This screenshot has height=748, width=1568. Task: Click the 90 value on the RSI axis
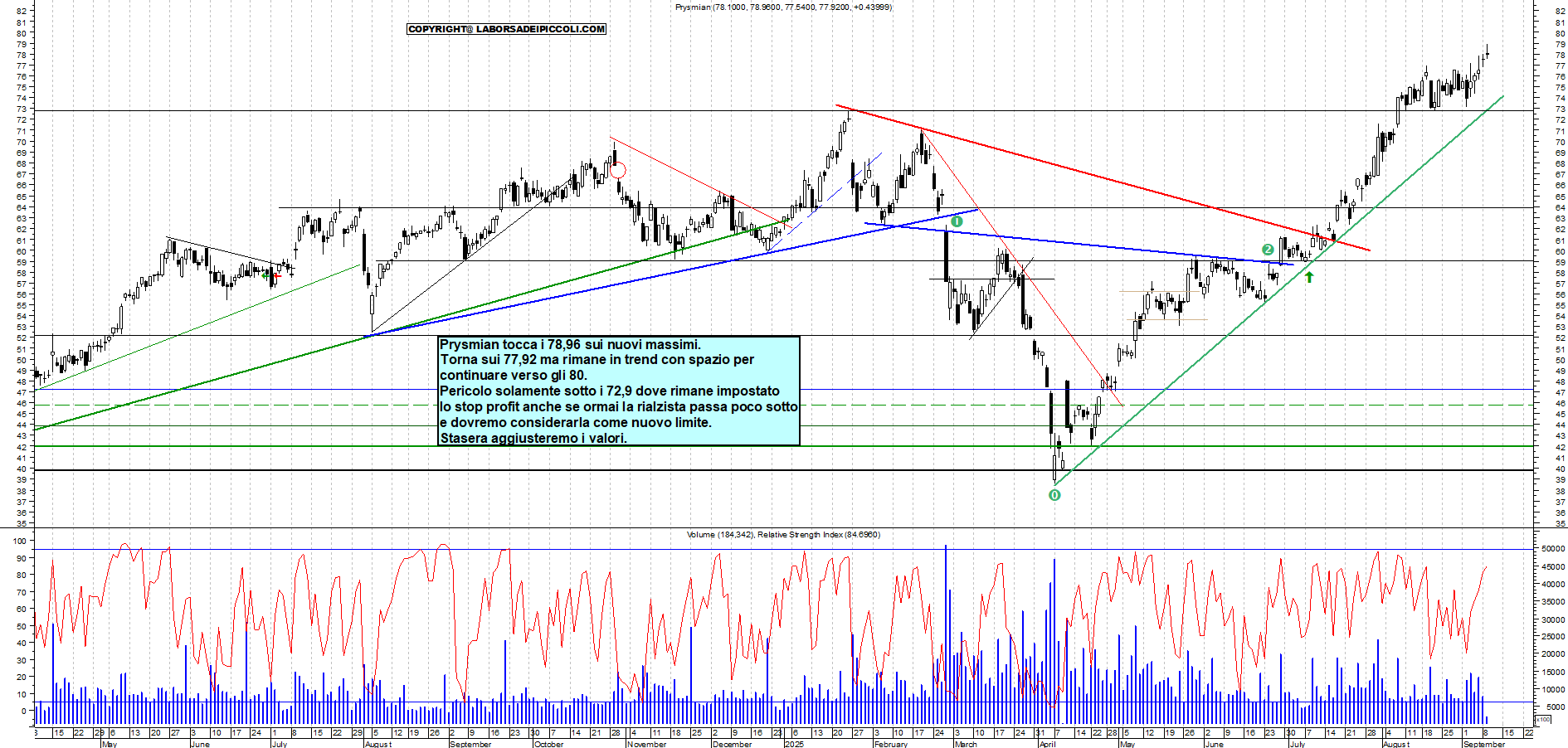click(21, 558)
